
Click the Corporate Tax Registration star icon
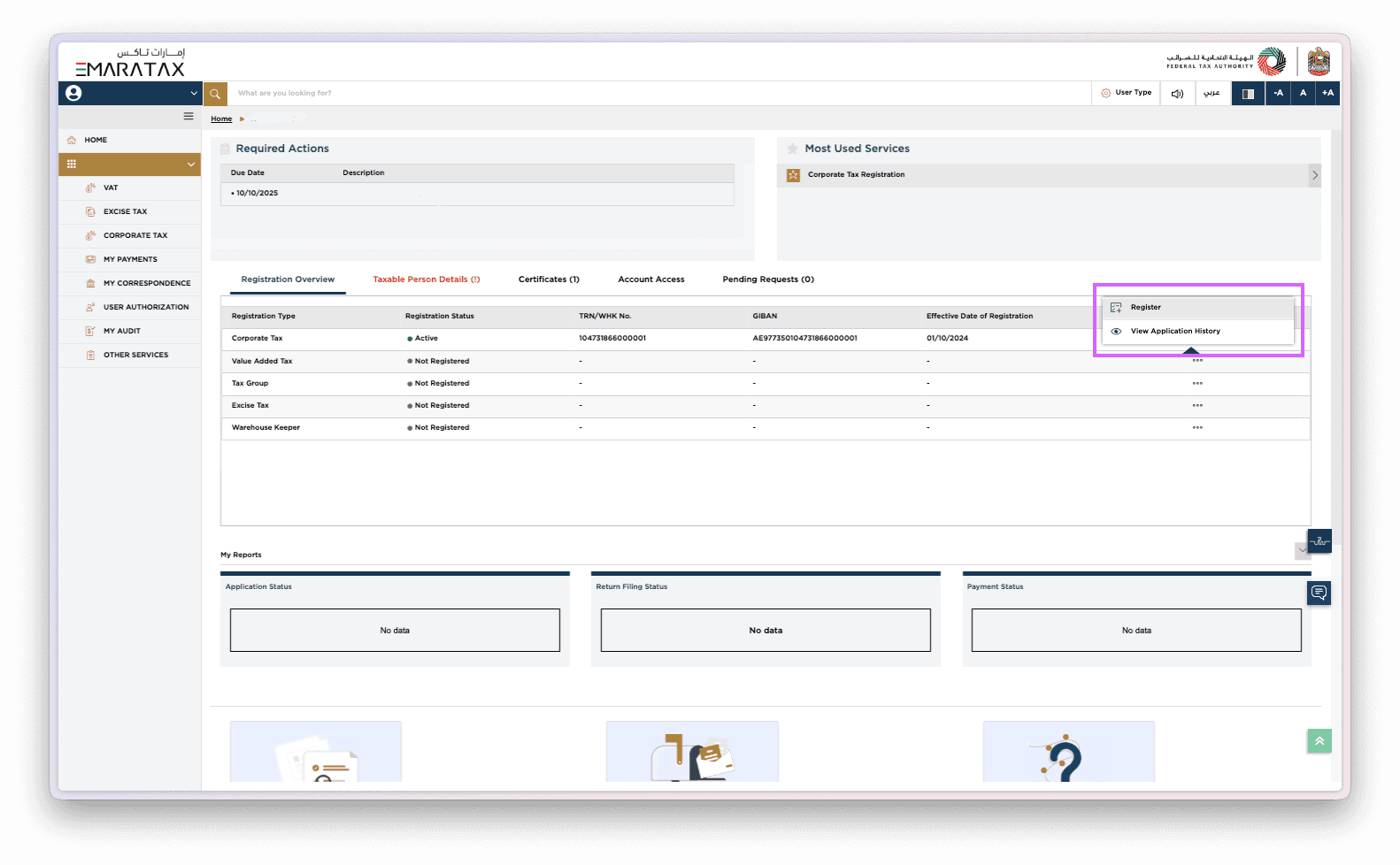793,175
